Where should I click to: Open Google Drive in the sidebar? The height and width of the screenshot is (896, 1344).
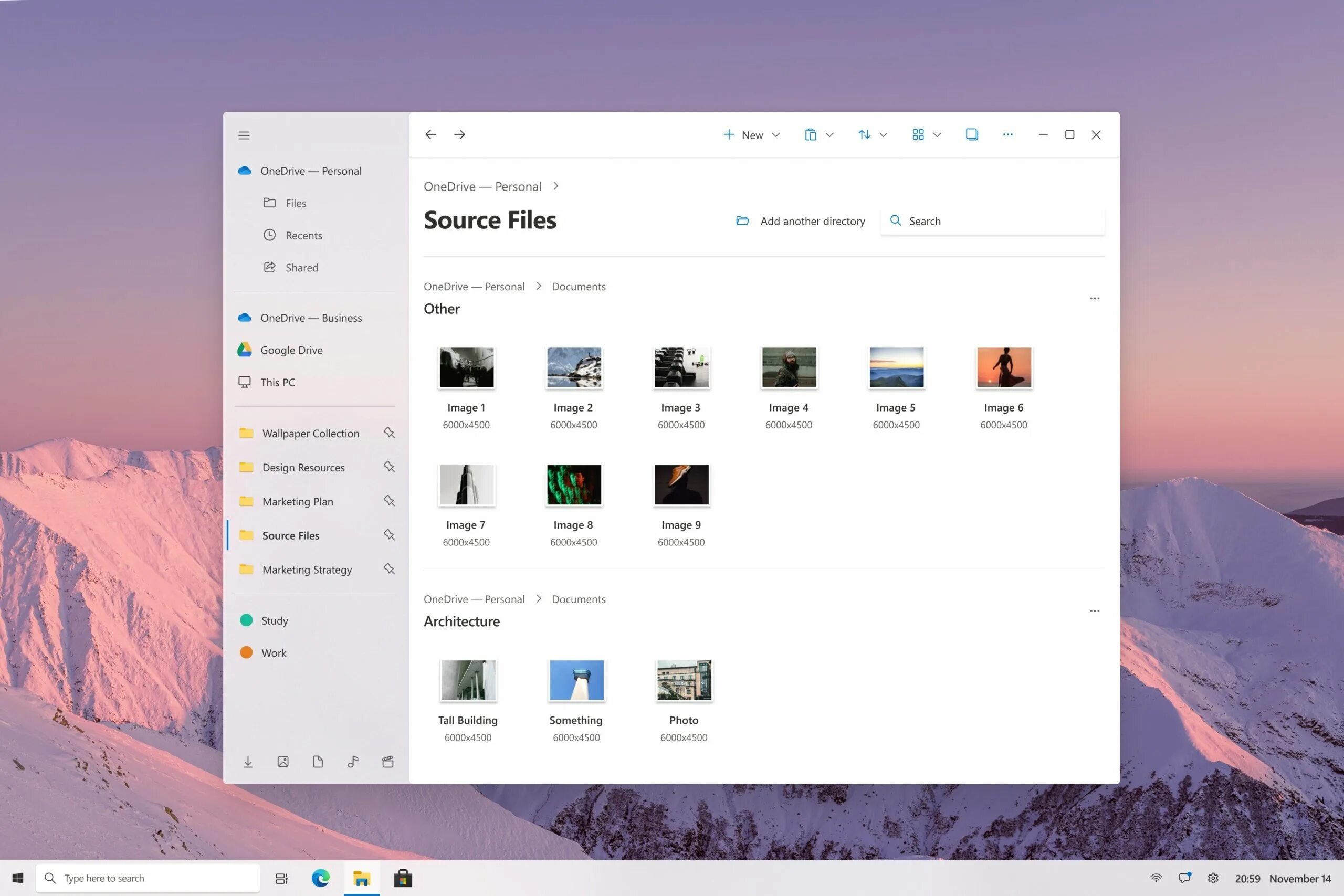click(x=291, y=350)
